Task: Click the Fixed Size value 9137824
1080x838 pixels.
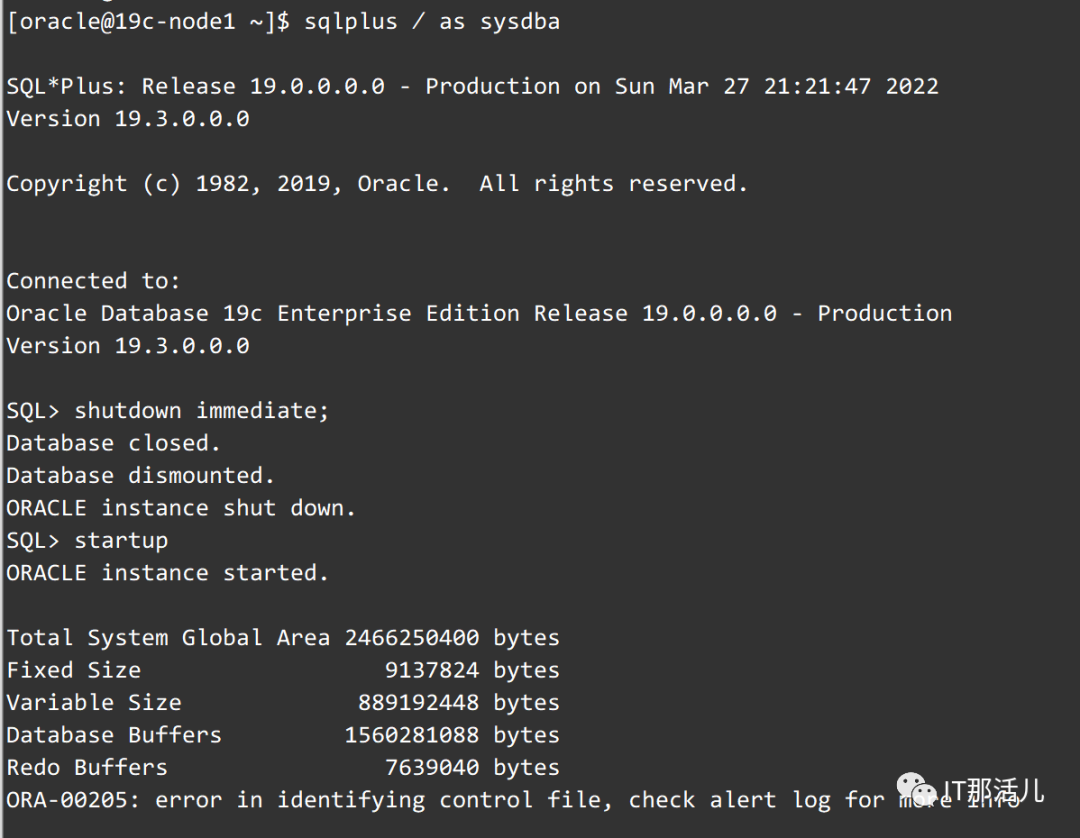Action: pyautogui.click(x=431, y=670)
